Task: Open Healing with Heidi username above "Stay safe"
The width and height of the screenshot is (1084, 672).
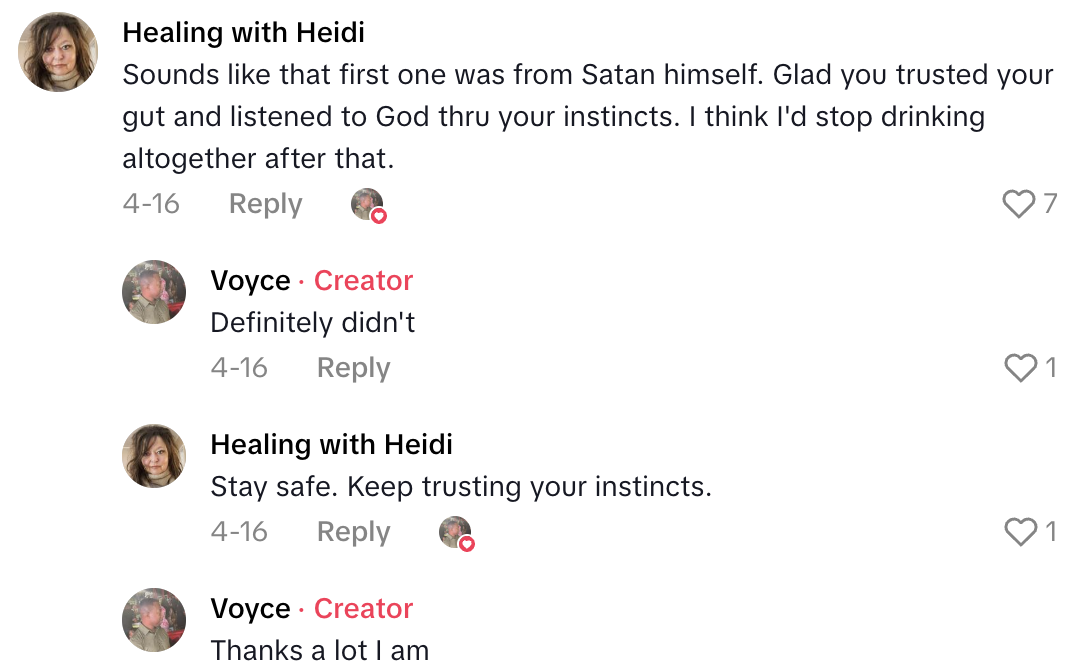Action: (x=331, y=444)
